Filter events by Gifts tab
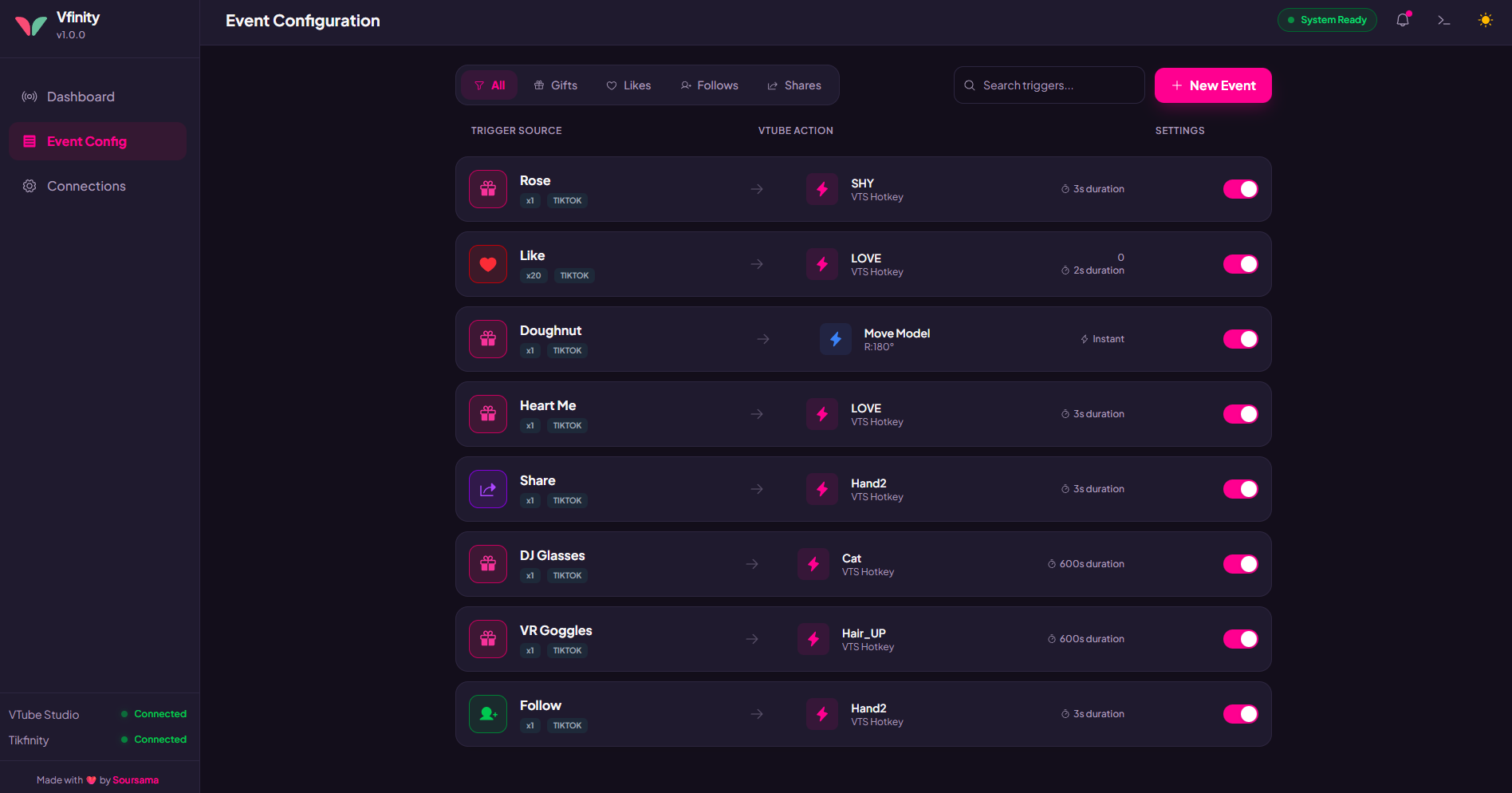 [x=556, y=85]
